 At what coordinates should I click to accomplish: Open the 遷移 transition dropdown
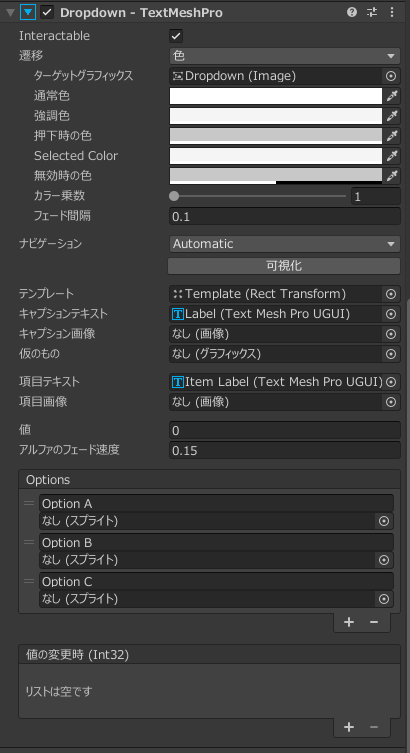pos(285,56)
